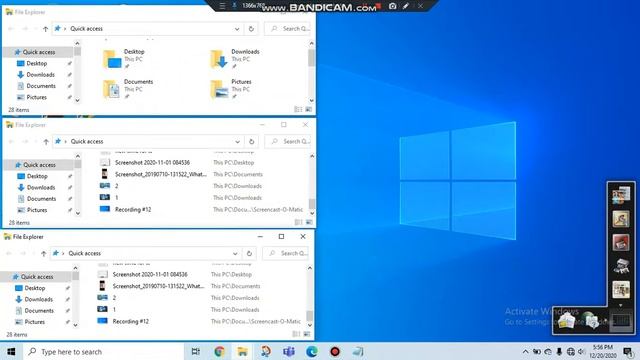Select Documents in middle window's navigation pane
The width and height of the screenshot is (640, 360).
point(41,199)
